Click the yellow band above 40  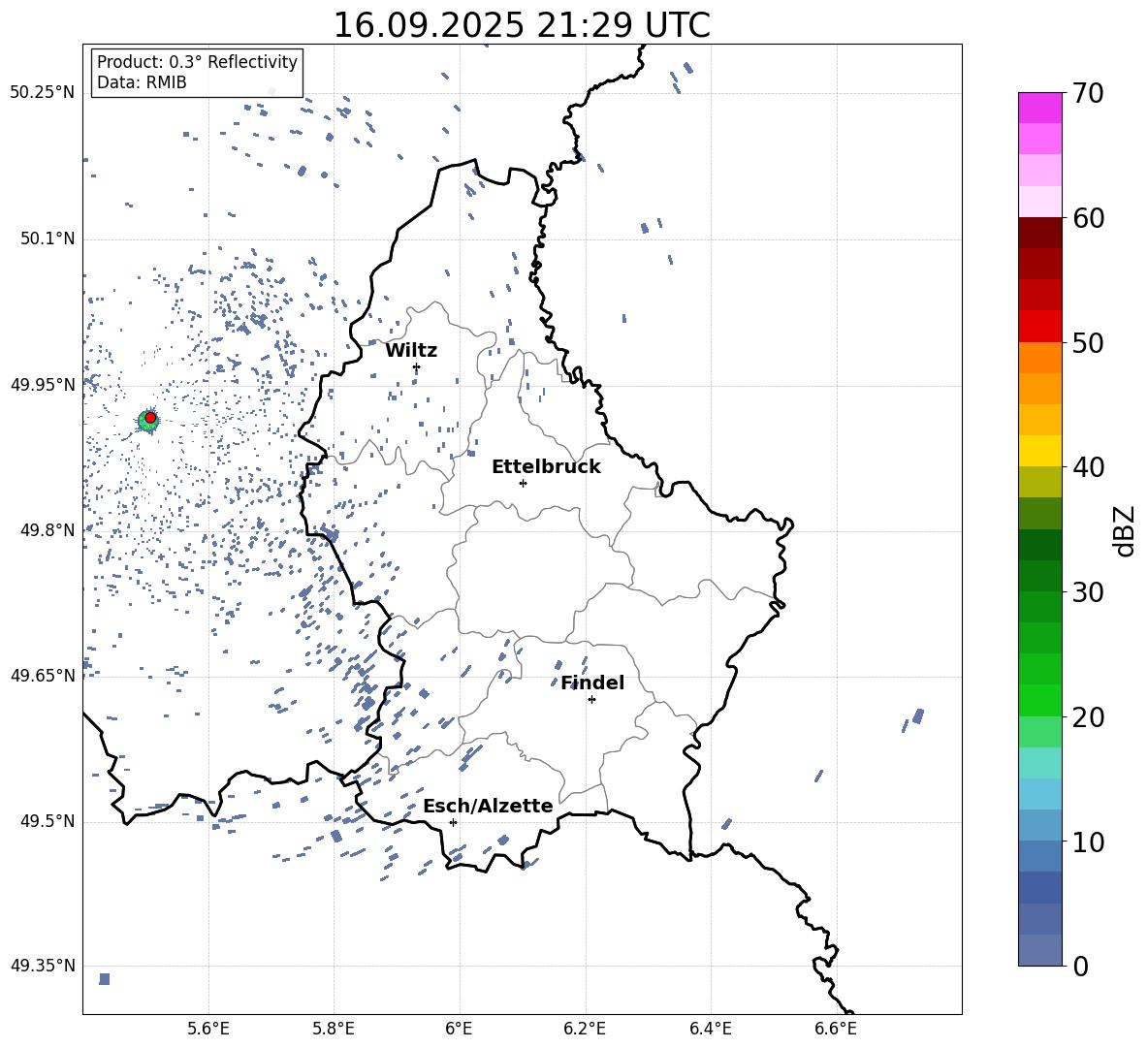1039,451
